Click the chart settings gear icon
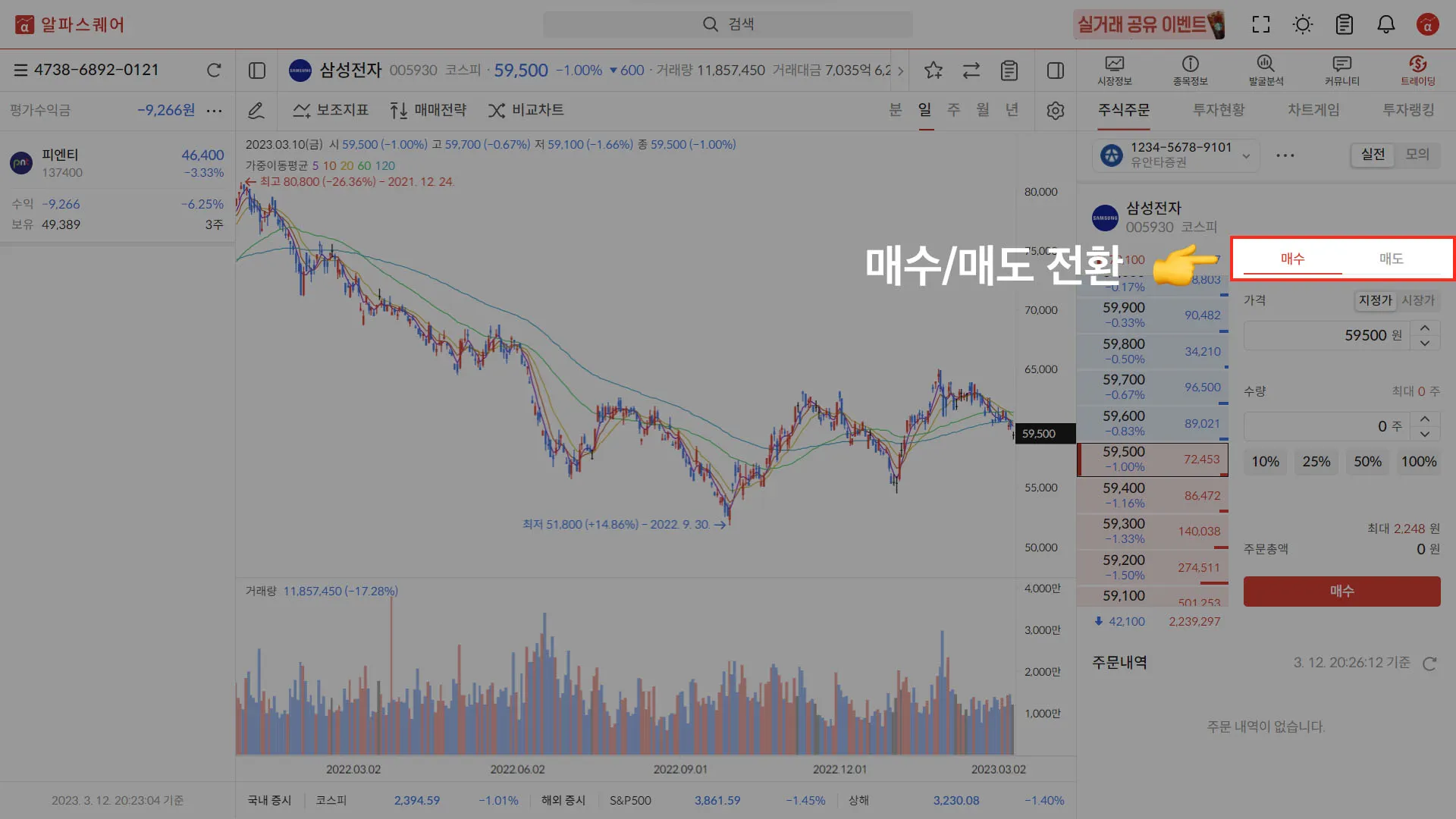Screen dimensions: 1456x819 click(1055, 111)
